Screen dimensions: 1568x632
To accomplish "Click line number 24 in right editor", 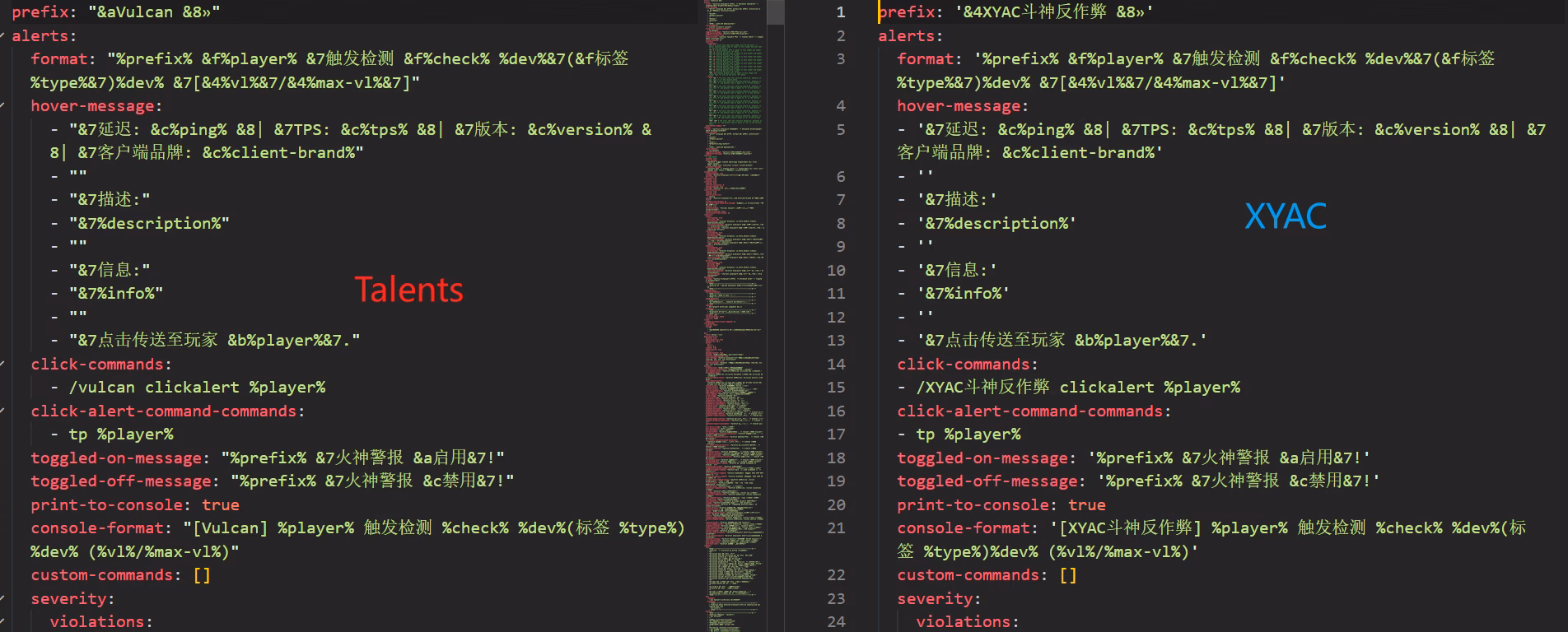I will click(836, 622).
